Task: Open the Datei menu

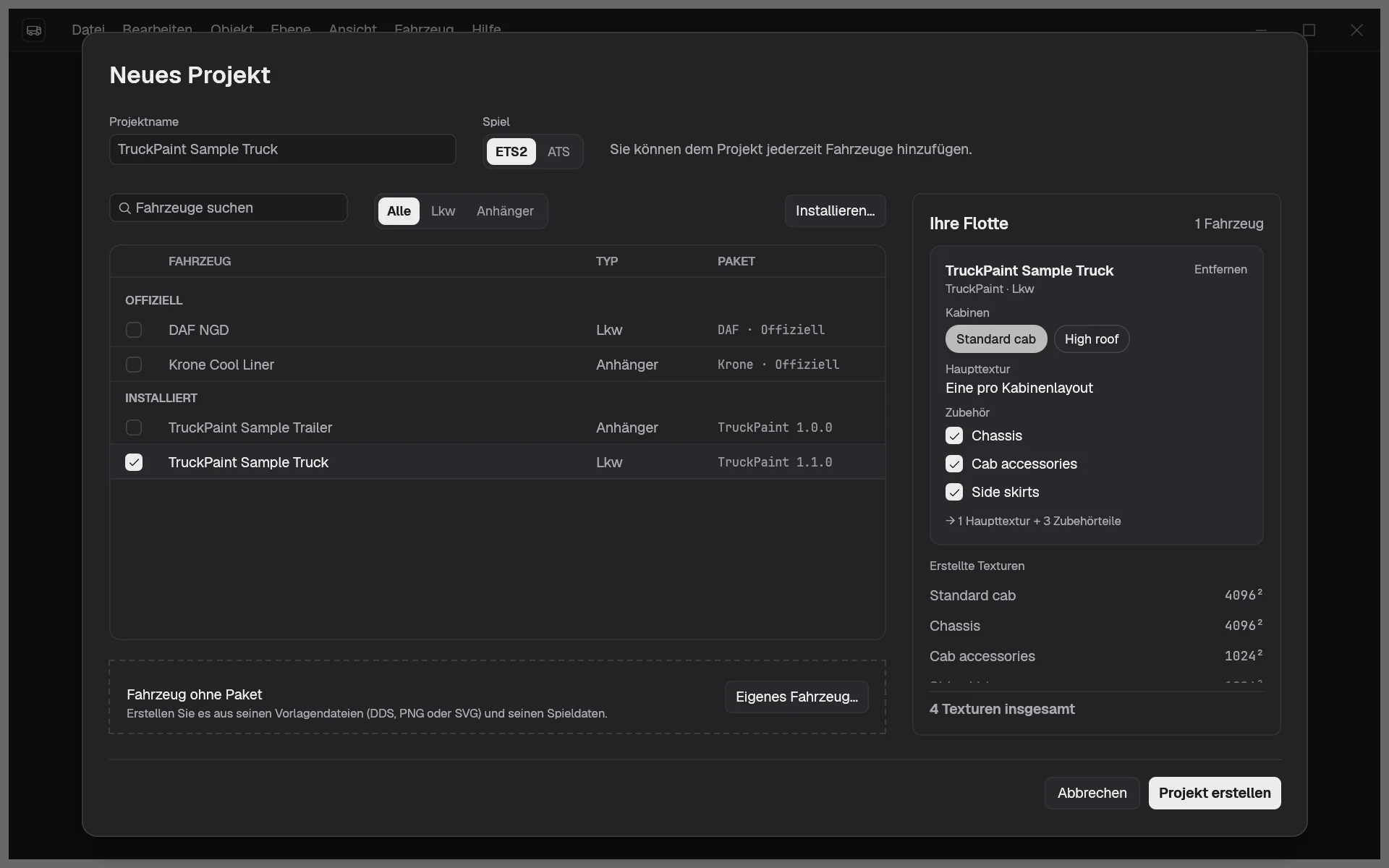Action: [x=88, y=30]
